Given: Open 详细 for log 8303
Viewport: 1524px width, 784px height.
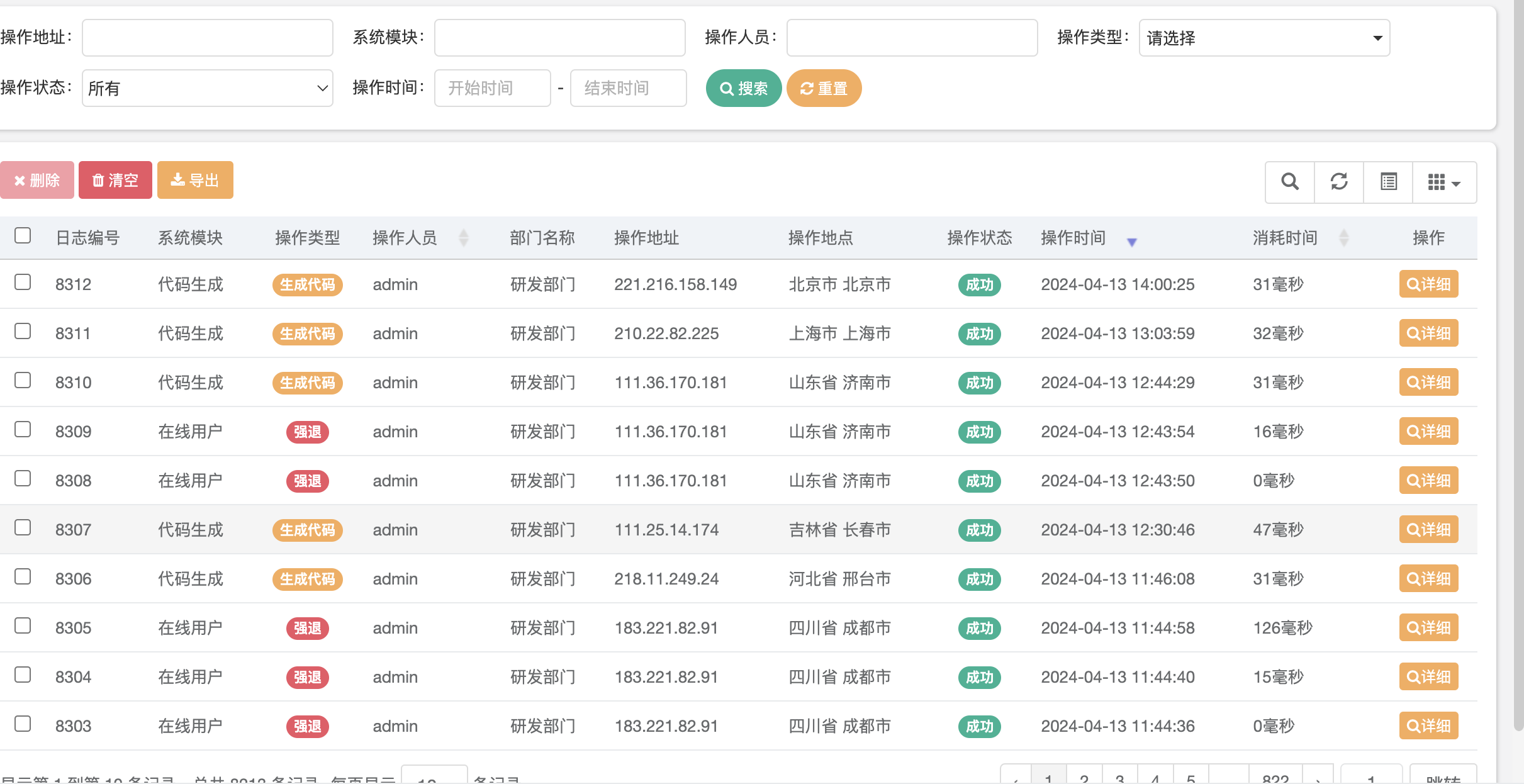Looking at the screenshot, I should 1428,725.
